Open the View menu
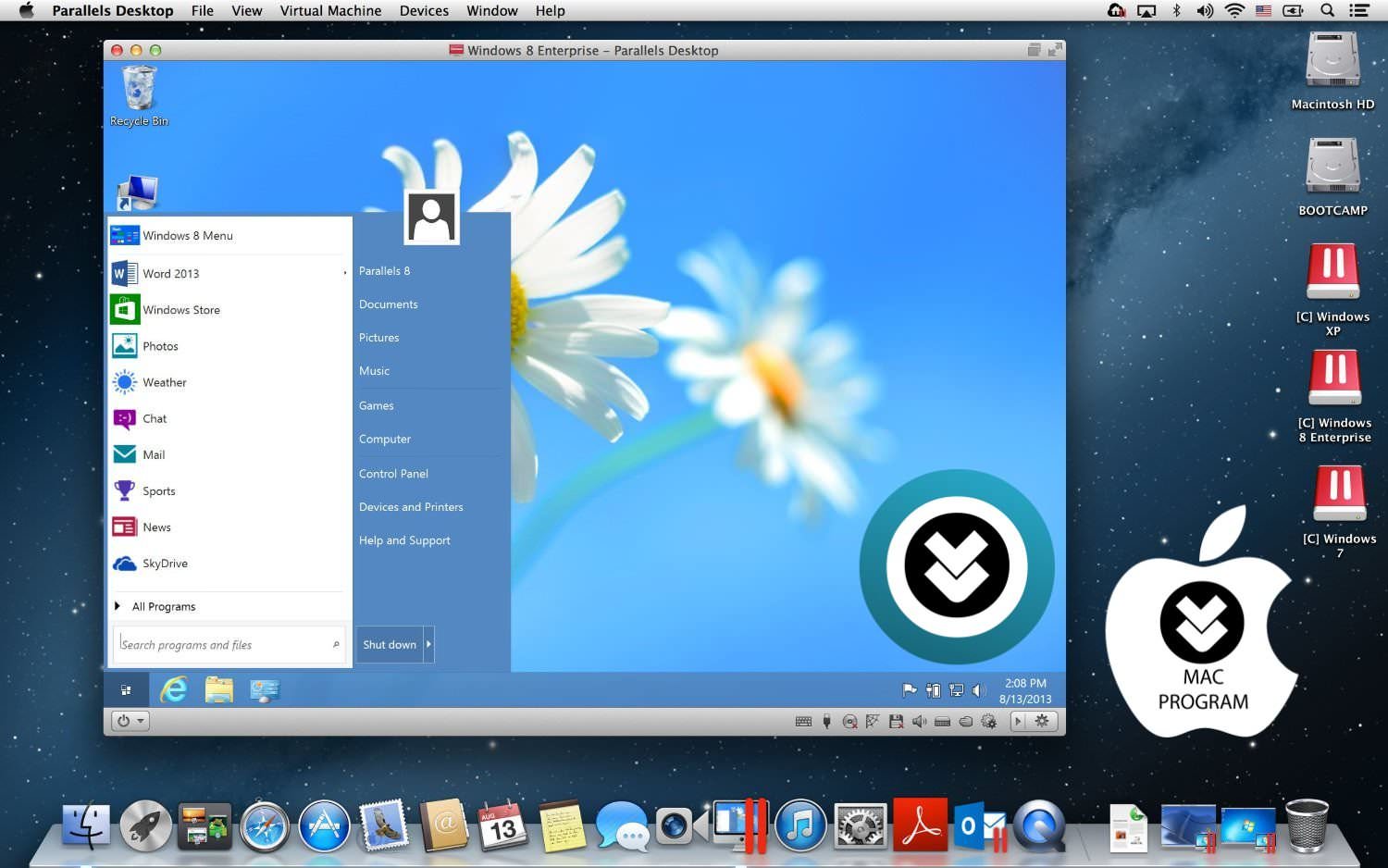This screenshot has height=868, width=1388. coord(247,10)
